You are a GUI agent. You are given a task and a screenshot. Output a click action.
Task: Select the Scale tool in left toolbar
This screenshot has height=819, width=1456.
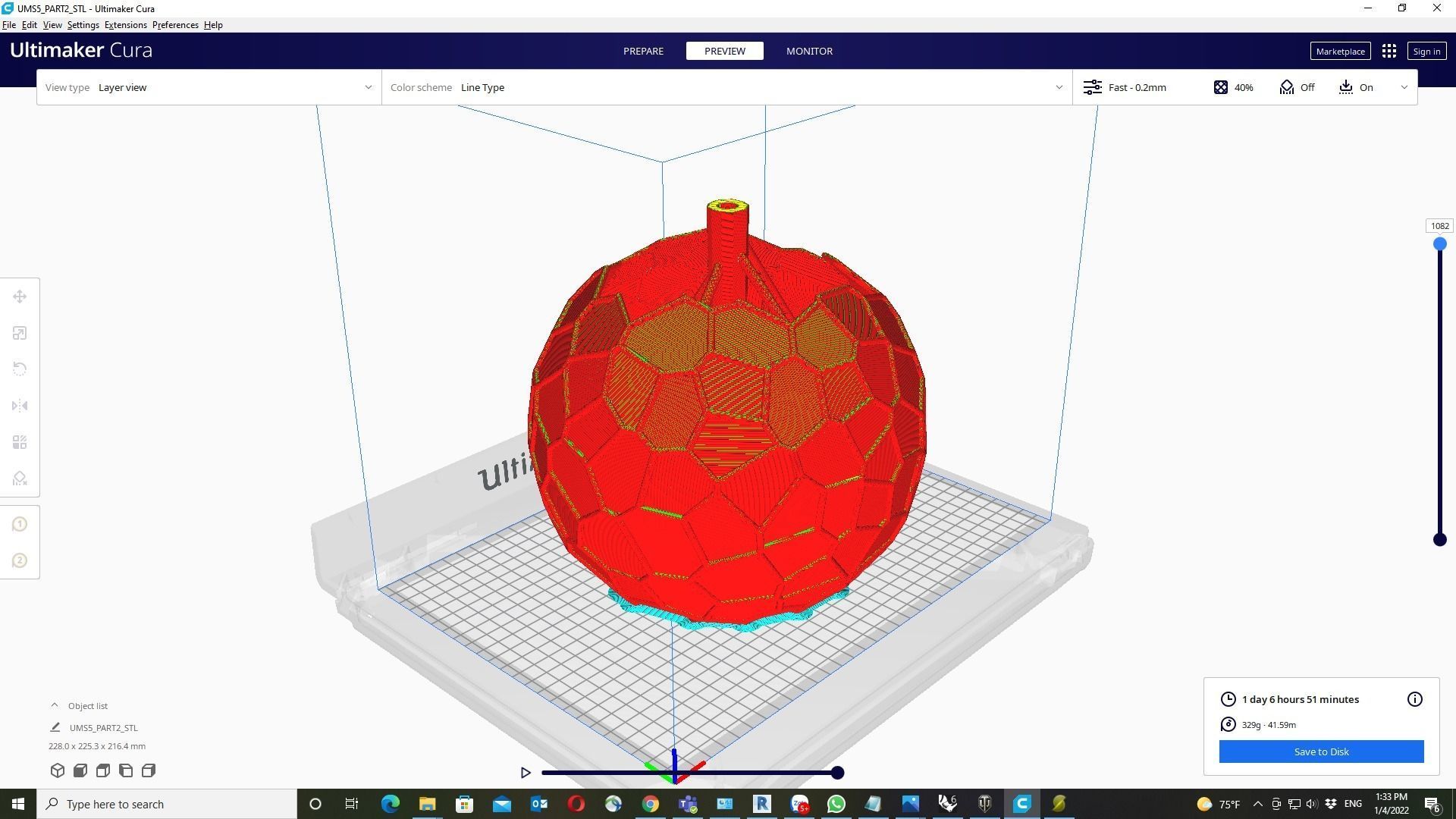(x=20, y=333)
